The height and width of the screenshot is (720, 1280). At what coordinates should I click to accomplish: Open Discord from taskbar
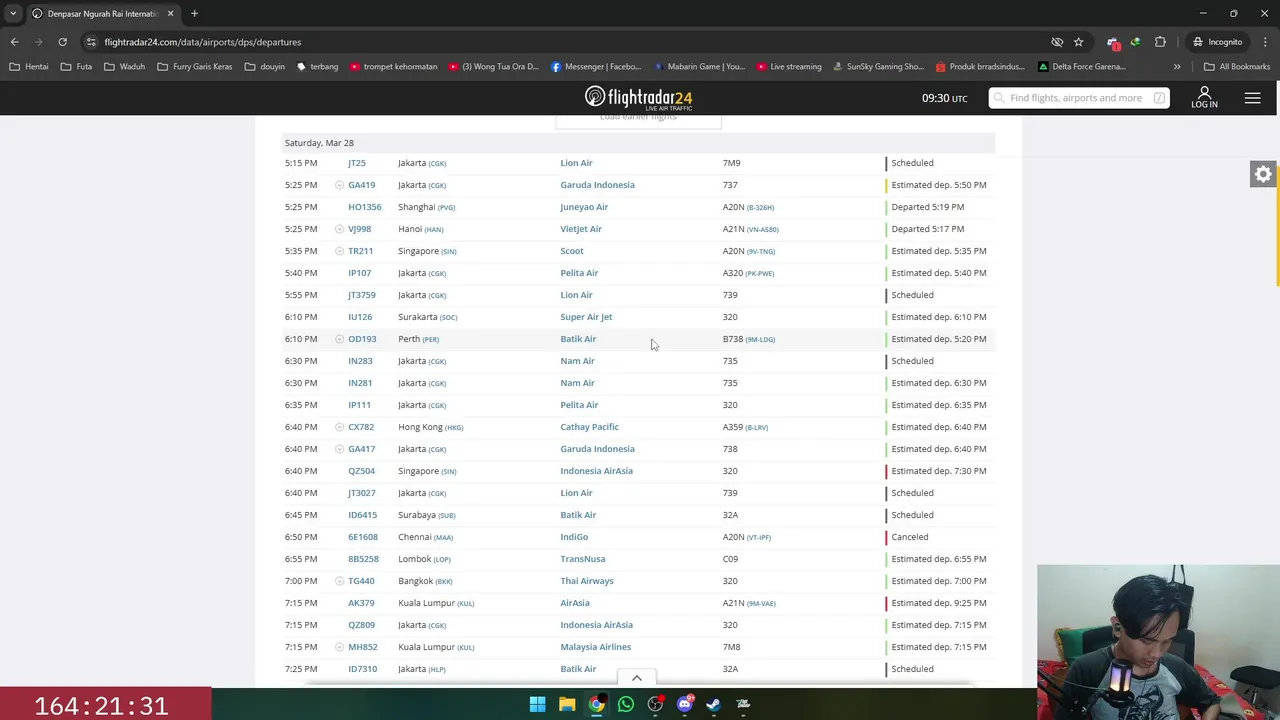[x=685, y=704]
